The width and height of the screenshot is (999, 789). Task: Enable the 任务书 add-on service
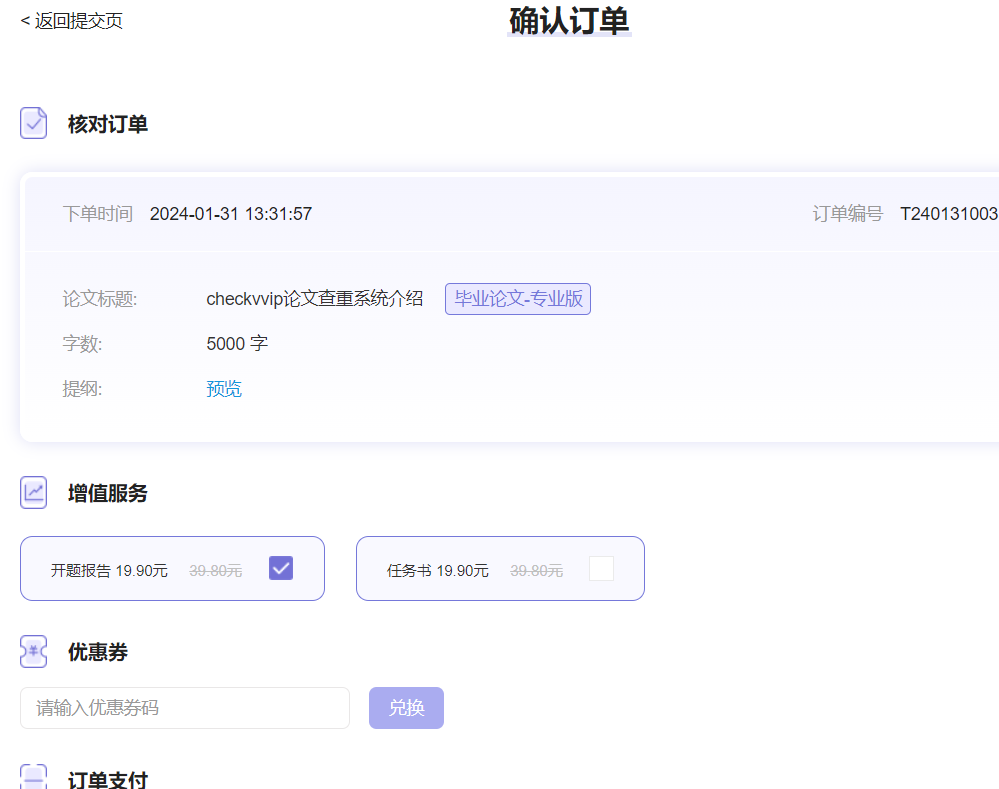601,567
